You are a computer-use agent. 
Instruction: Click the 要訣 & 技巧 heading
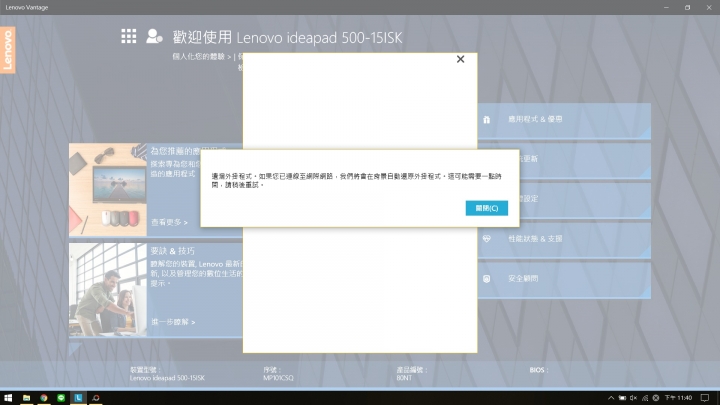coord(173,251)
